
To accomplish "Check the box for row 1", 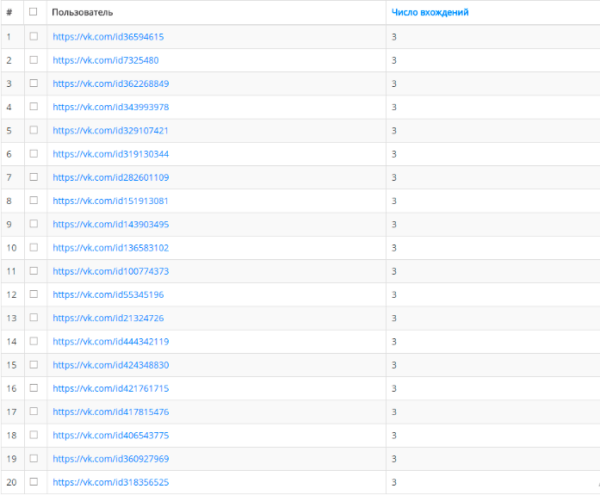I will (x=34, y=36).
